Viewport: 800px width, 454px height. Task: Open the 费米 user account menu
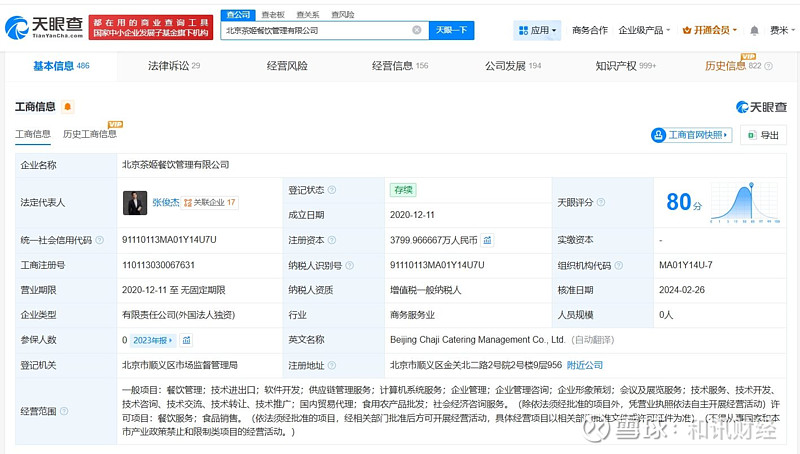[778, 31]
